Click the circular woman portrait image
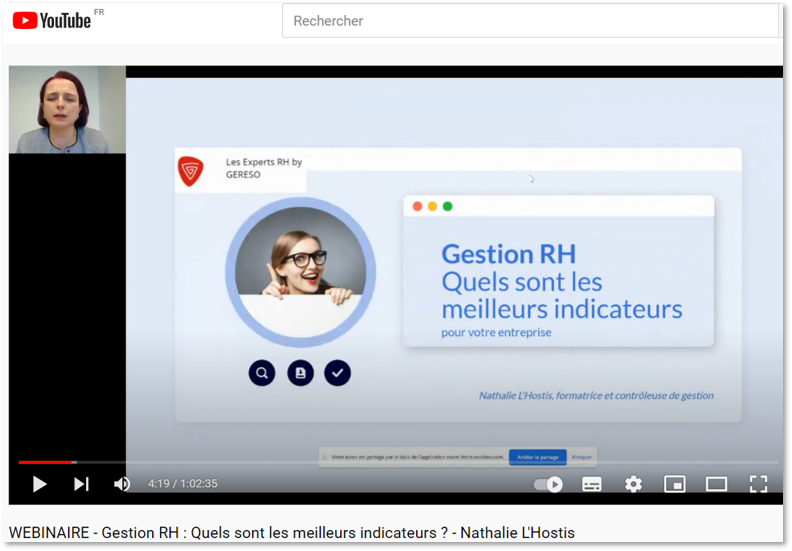The image size is (792, 551). (301, 272)
